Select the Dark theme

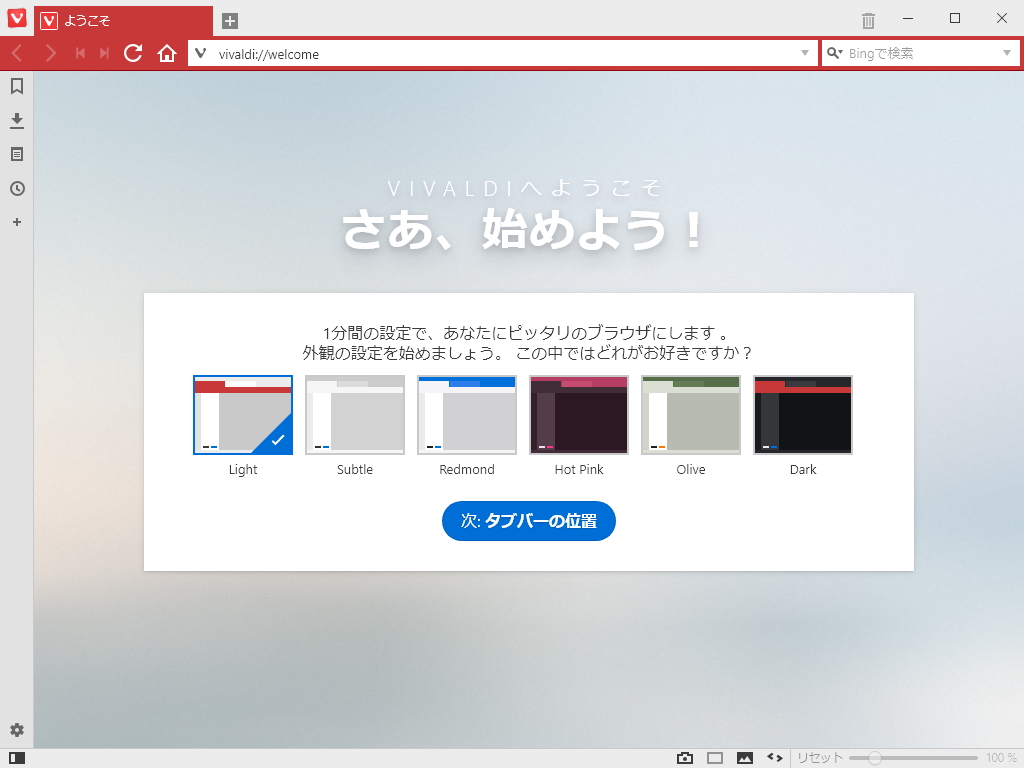coord(802,414)
